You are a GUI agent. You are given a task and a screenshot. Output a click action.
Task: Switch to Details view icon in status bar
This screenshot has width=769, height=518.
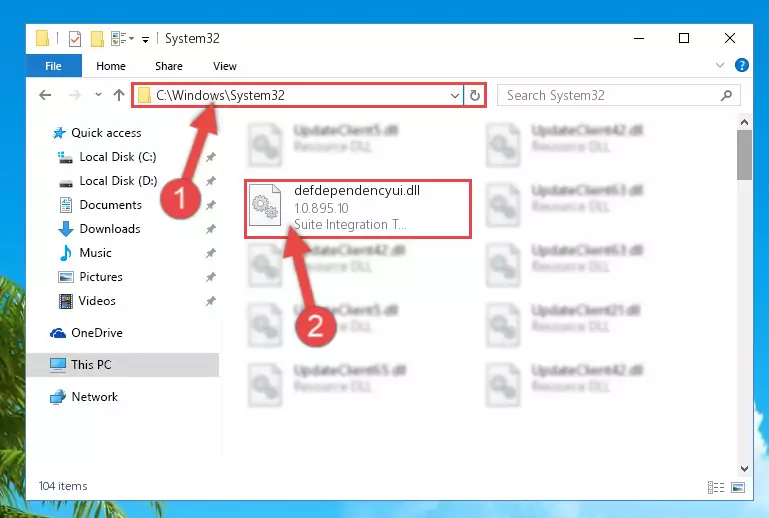coord(716,487)
